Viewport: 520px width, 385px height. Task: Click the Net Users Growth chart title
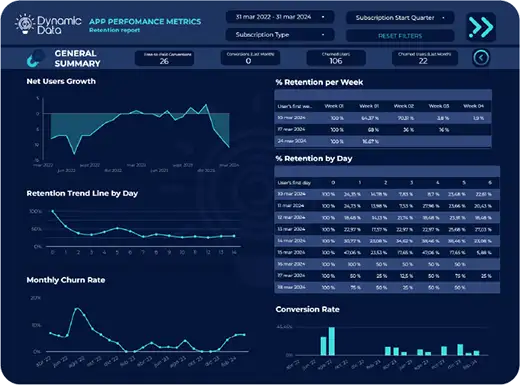61,81
